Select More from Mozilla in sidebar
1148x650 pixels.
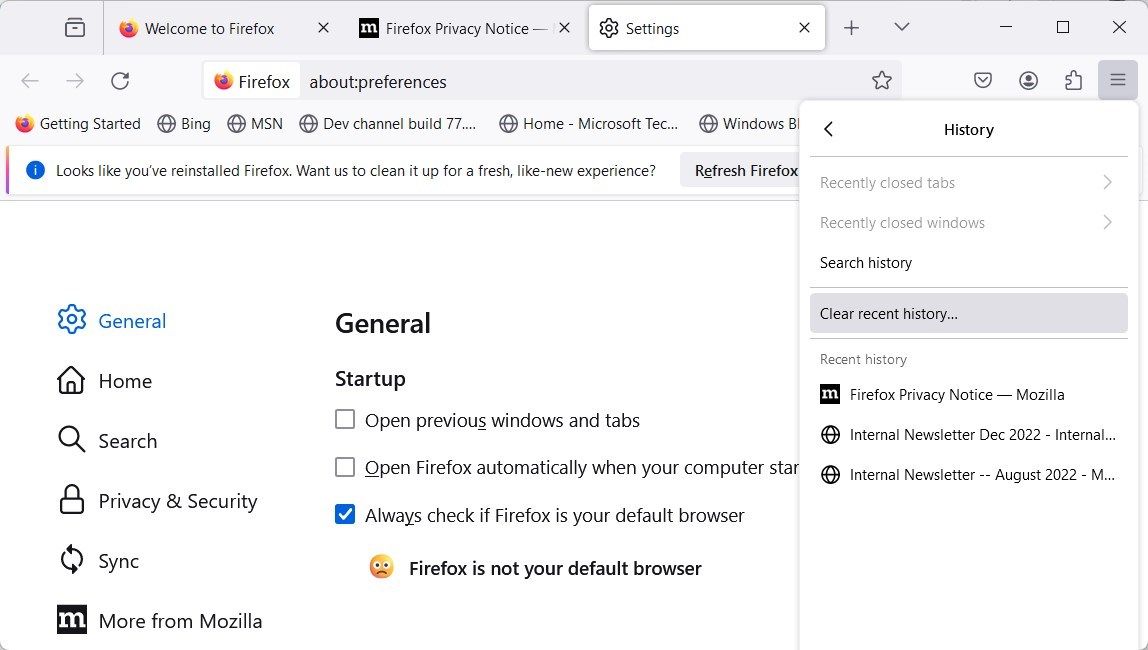pyautogui.click(x=180, y=620)
